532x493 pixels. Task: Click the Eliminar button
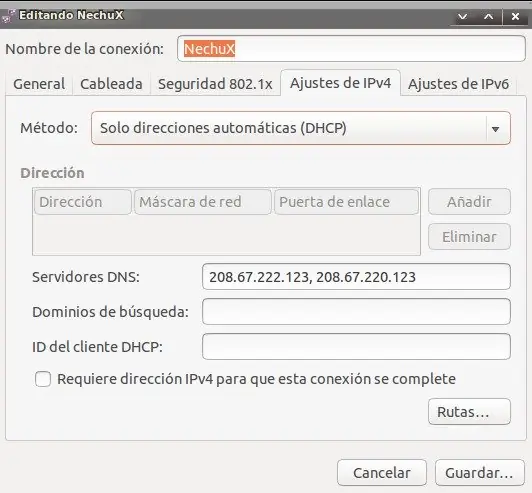[469, 237]
